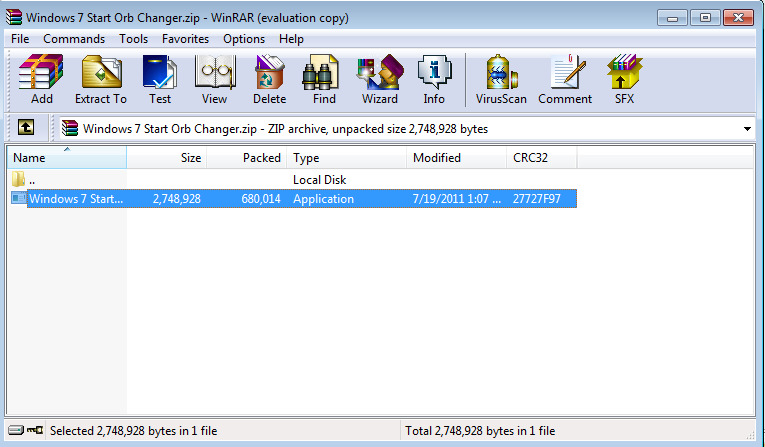Image resolution: width=765 pixels, height=447 pixels.
Task: Click the disk drive icon in status bar
Action: (x=16, y=430)
